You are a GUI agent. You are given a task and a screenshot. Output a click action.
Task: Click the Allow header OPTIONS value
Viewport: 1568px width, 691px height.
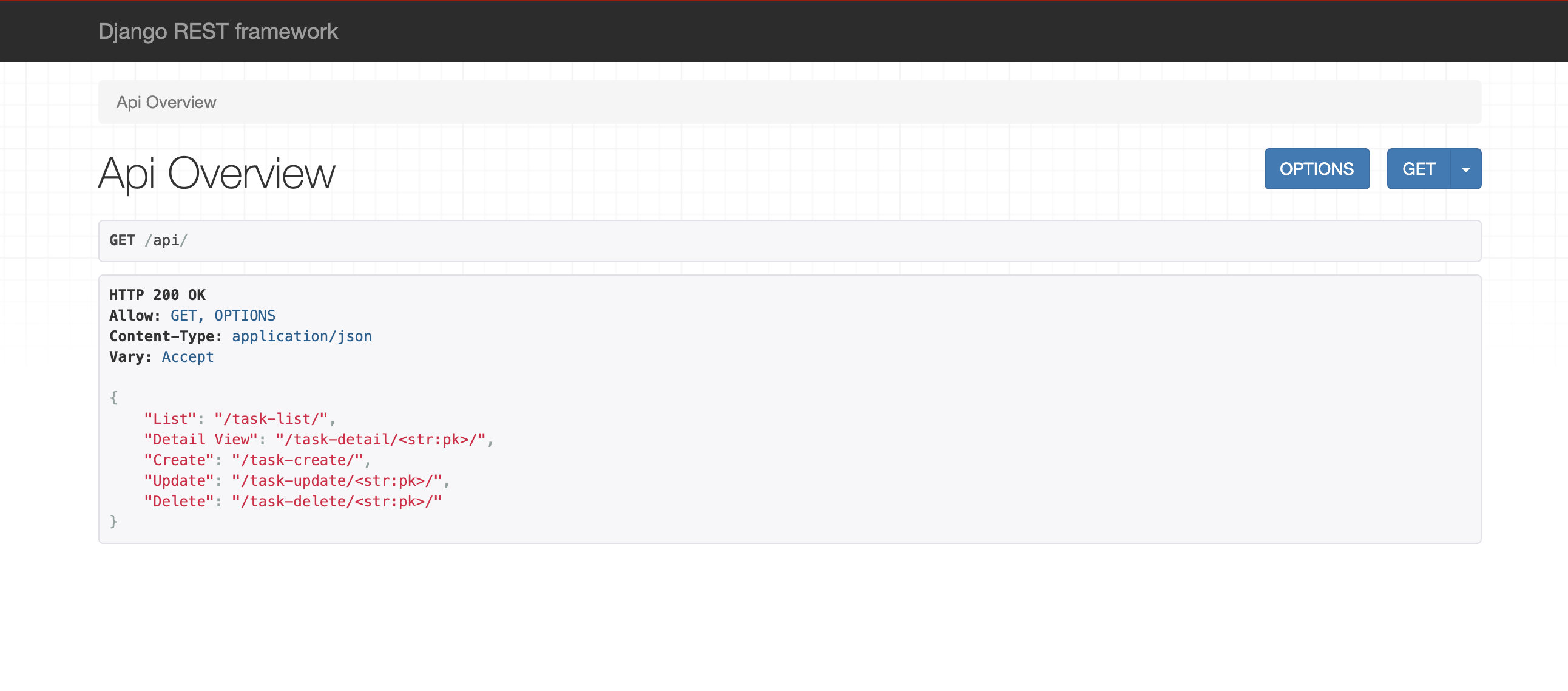pos(245,316)
